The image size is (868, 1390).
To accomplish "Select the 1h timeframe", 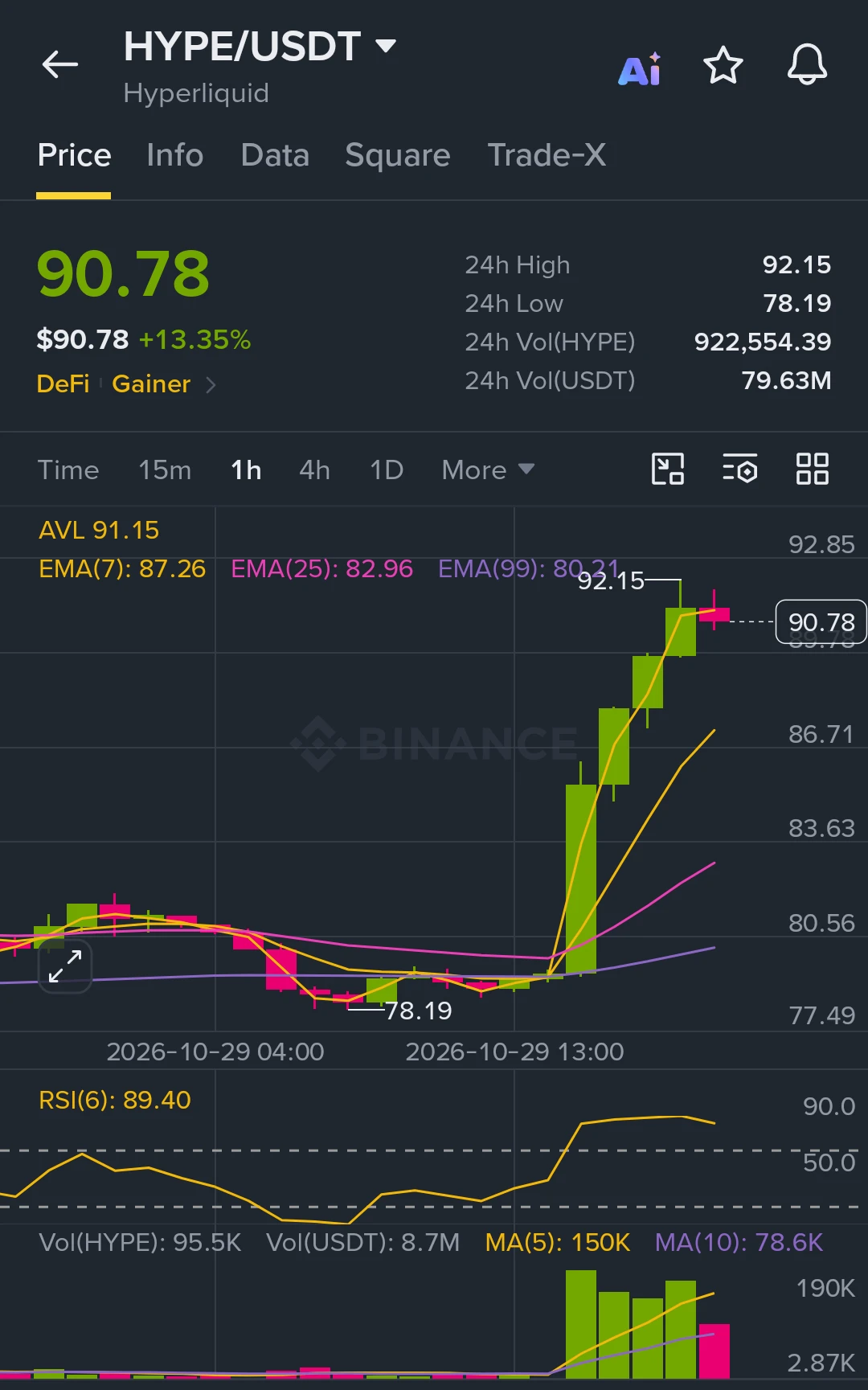I will pyautogui.click(x=246, y=470).
